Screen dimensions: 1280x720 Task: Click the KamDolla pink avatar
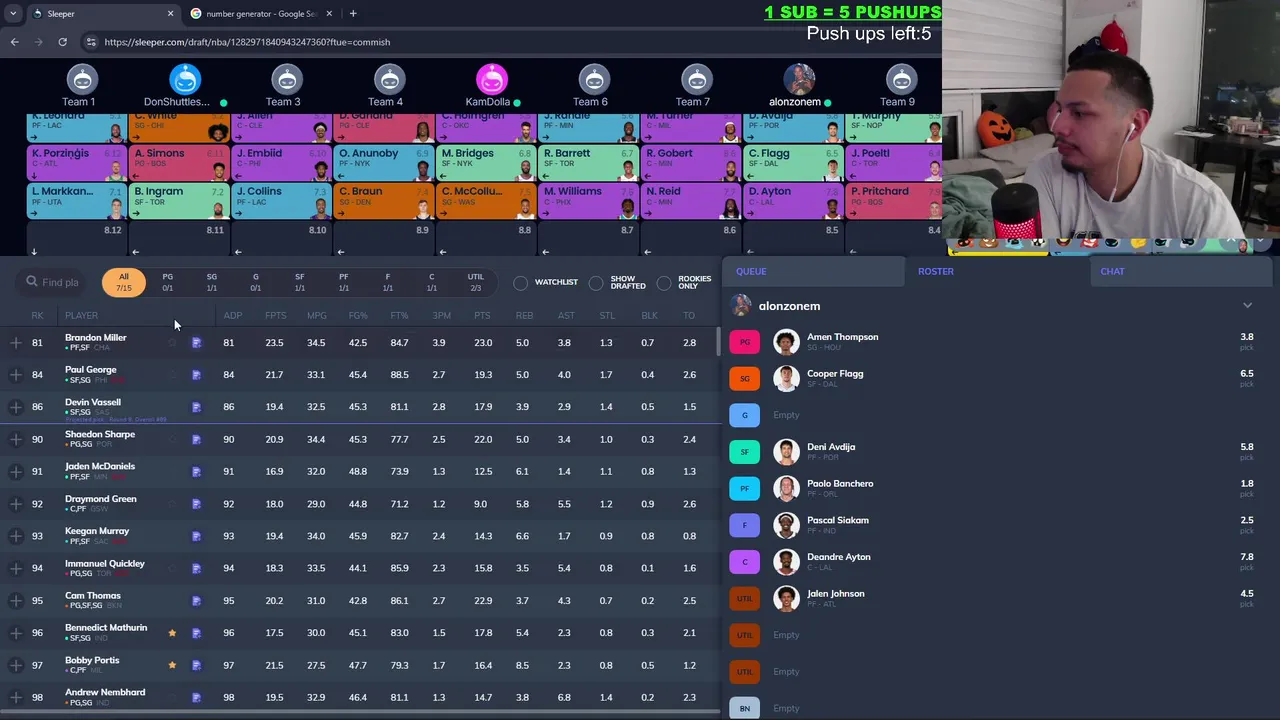point(492,79)
